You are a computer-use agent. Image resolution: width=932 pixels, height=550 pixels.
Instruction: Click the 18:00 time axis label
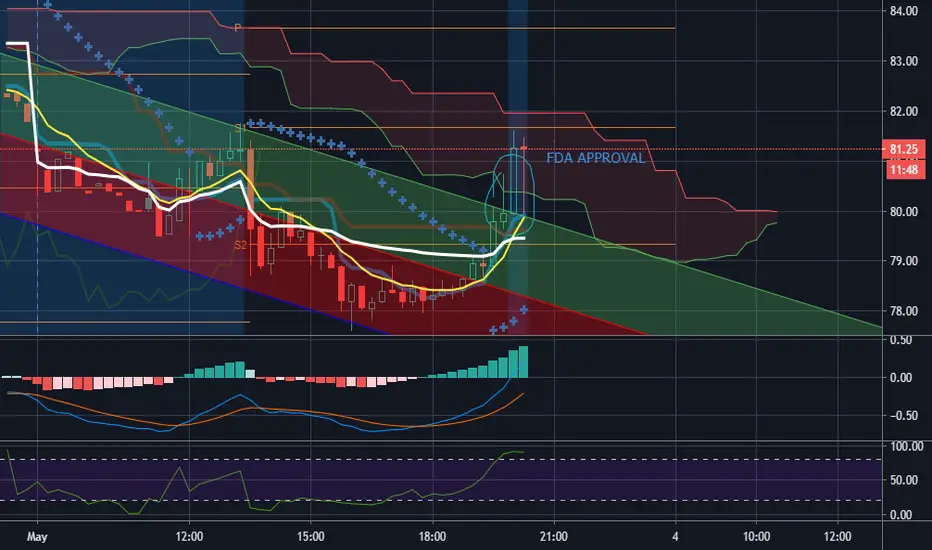(x=432, y=537)
